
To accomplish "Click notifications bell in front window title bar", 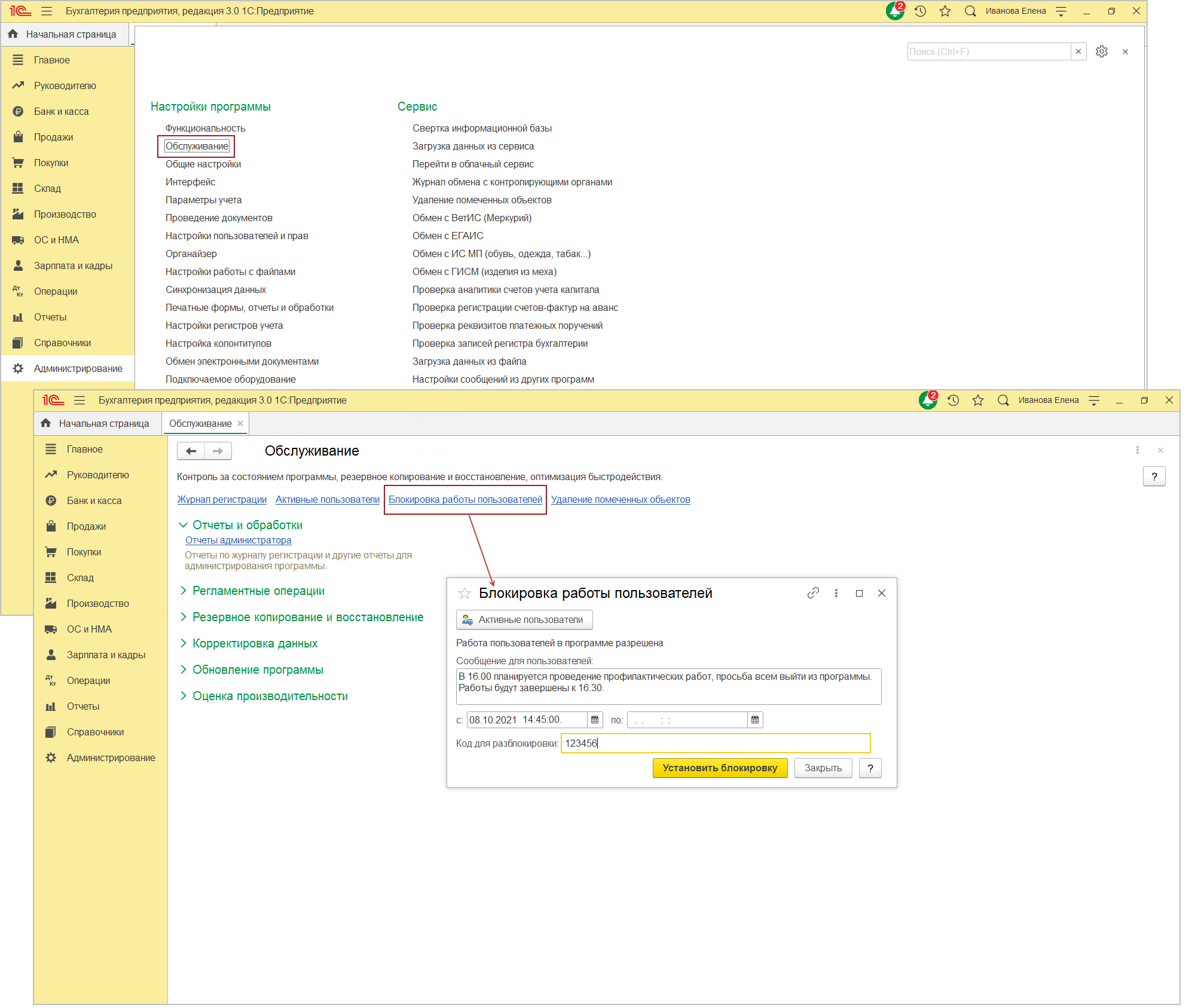I will tap(928, 400).
